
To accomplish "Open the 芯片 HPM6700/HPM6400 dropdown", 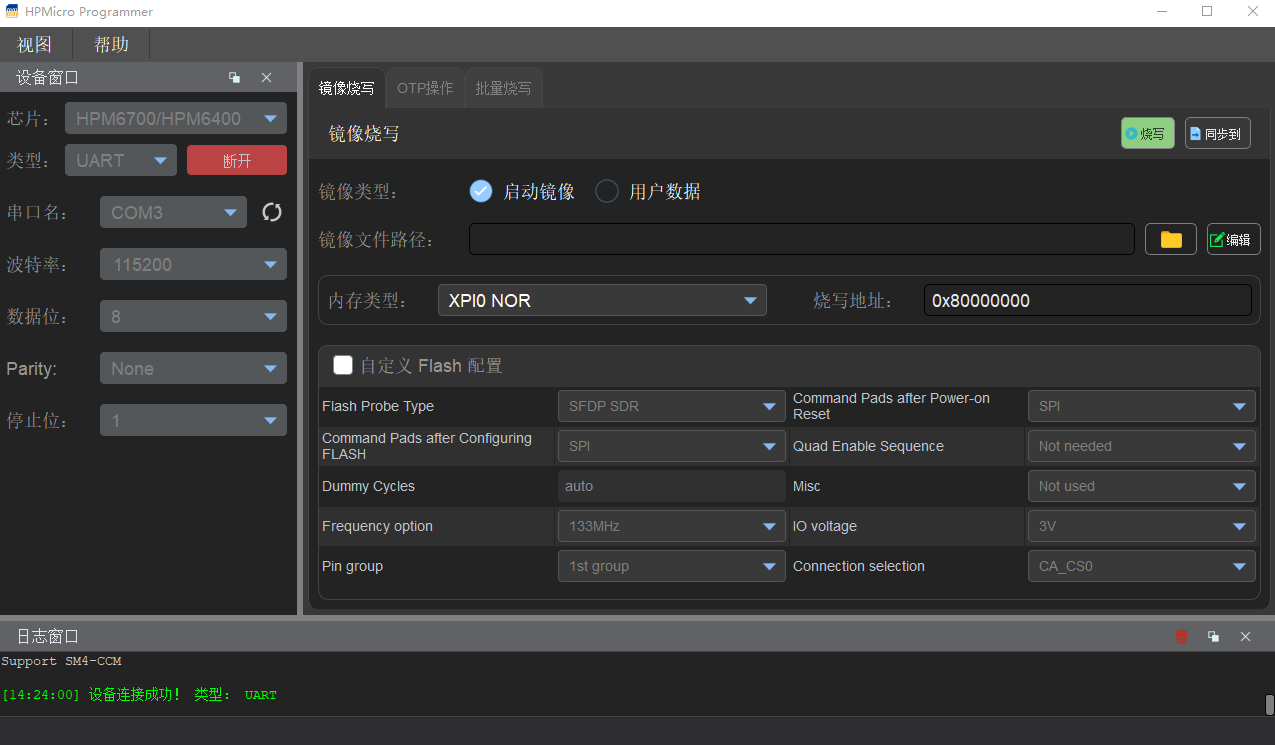I will coord(176,118).
